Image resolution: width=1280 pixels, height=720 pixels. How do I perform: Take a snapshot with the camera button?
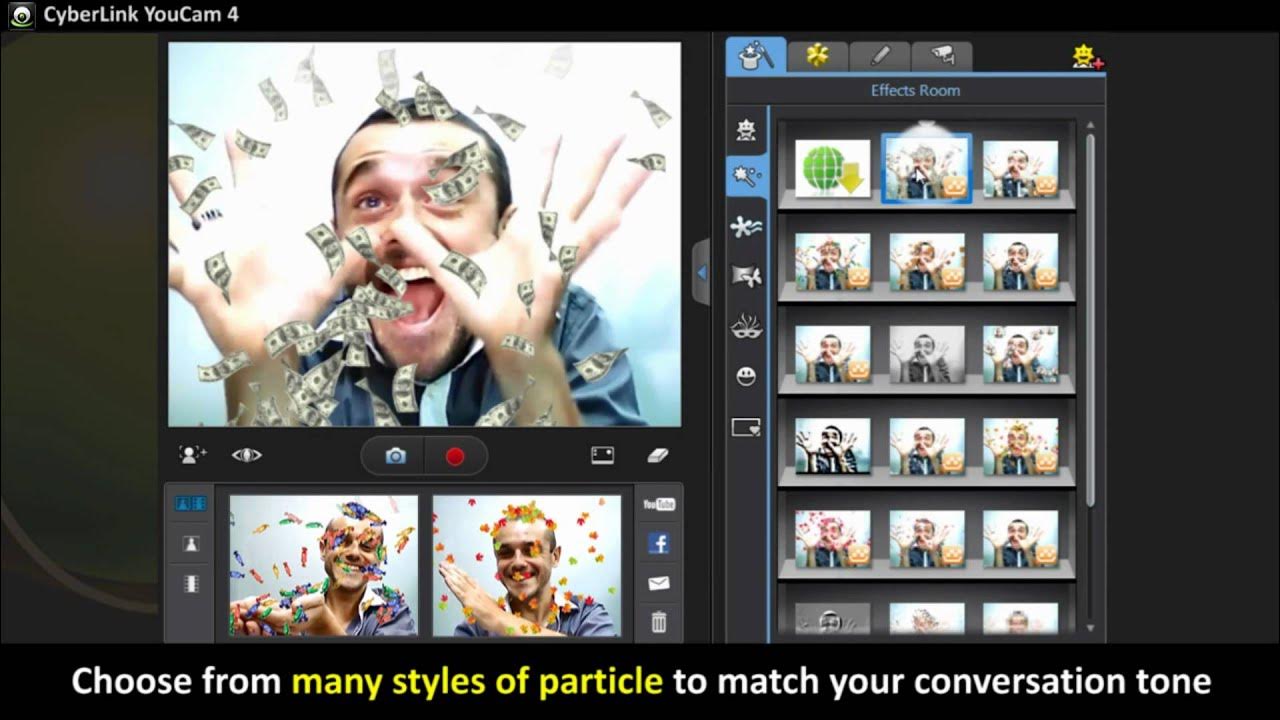point(395,456)
